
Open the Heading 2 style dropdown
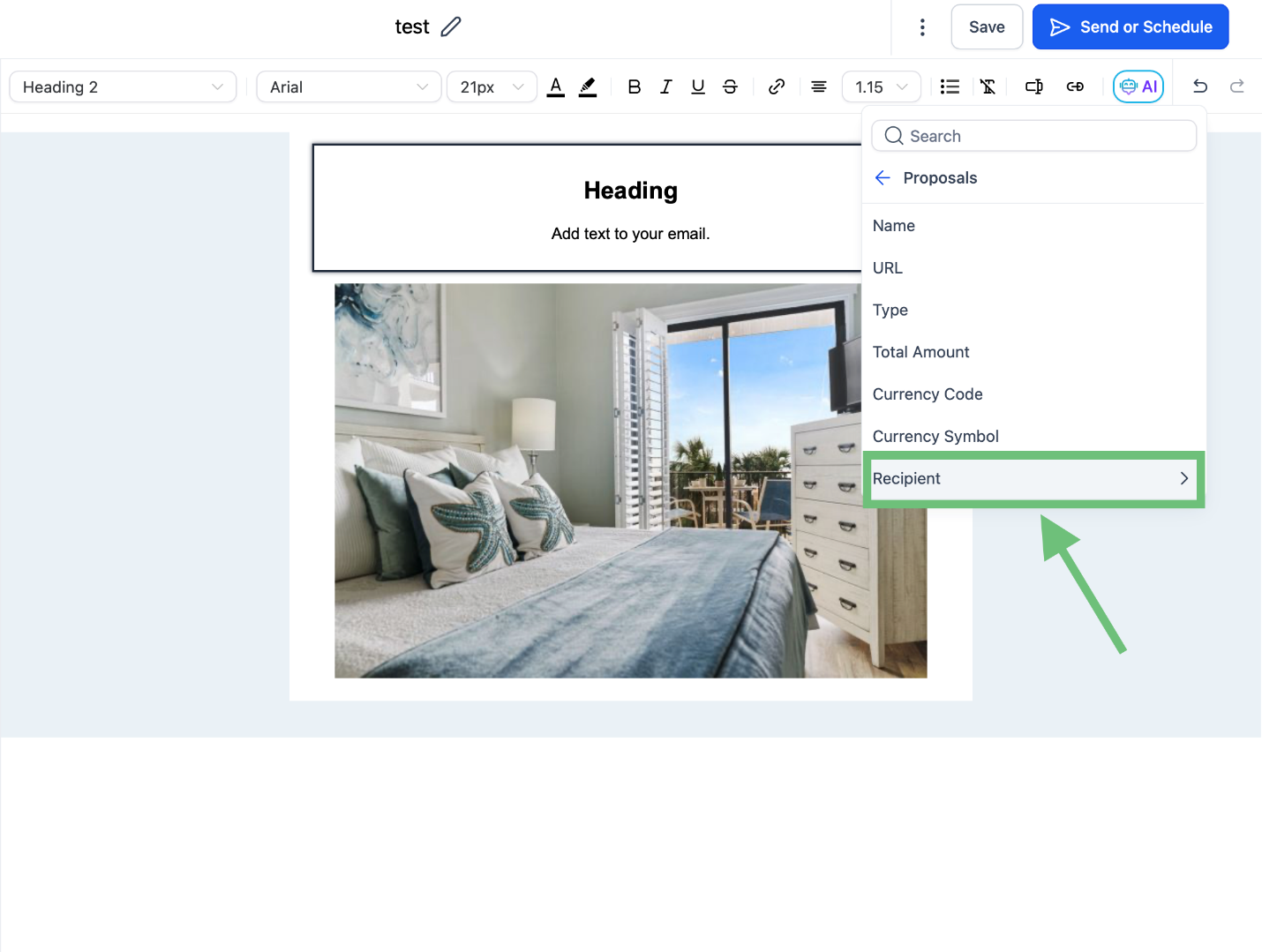123,86
